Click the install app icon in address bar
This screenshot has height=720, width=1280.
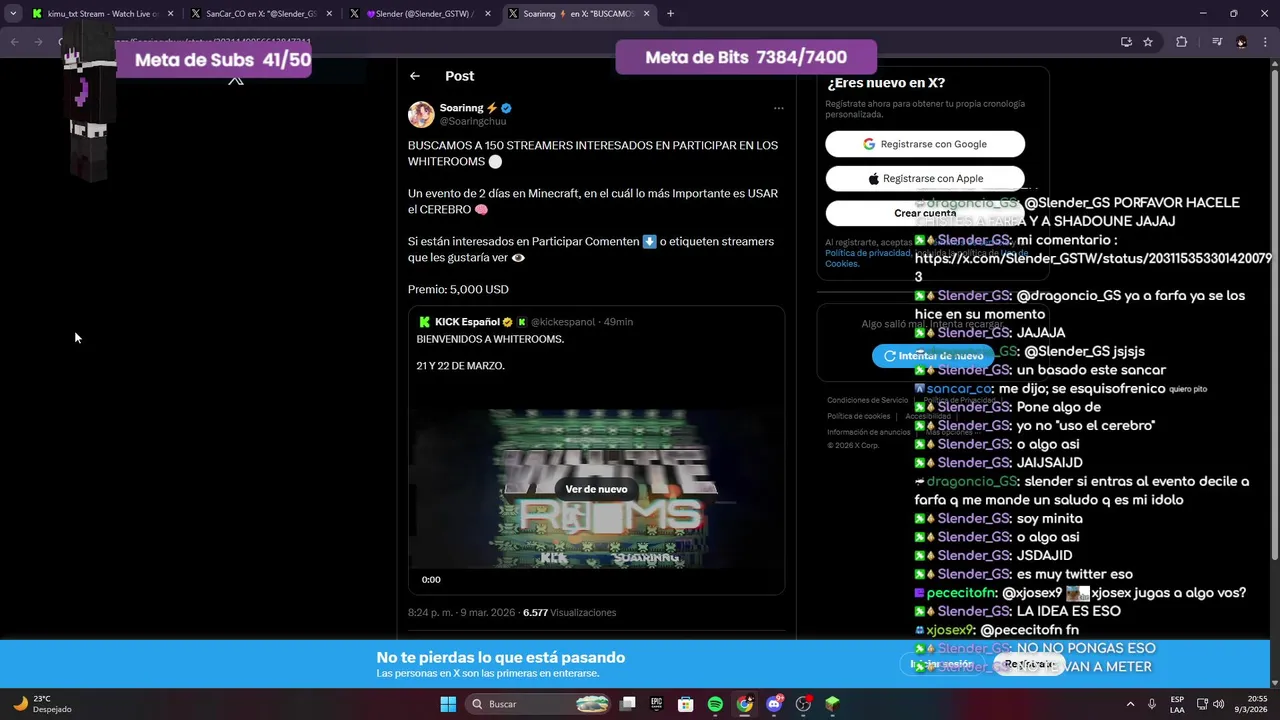point(1126,42)
